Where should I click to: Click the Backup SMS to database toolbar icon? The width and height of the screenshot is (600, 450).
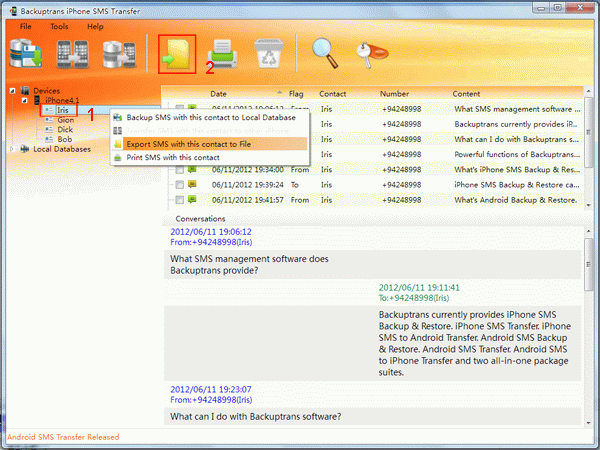click(x=26, y=54)
